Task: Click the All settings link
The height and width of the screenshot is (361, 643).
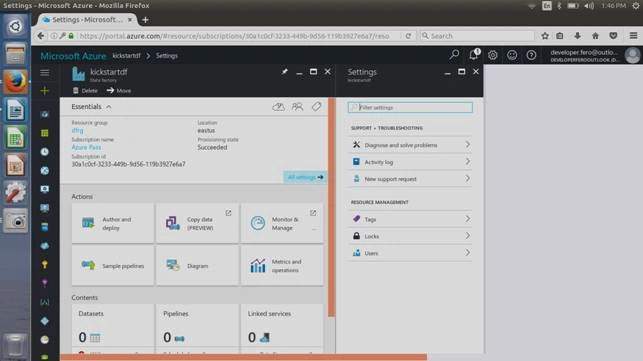Action: 305,177
